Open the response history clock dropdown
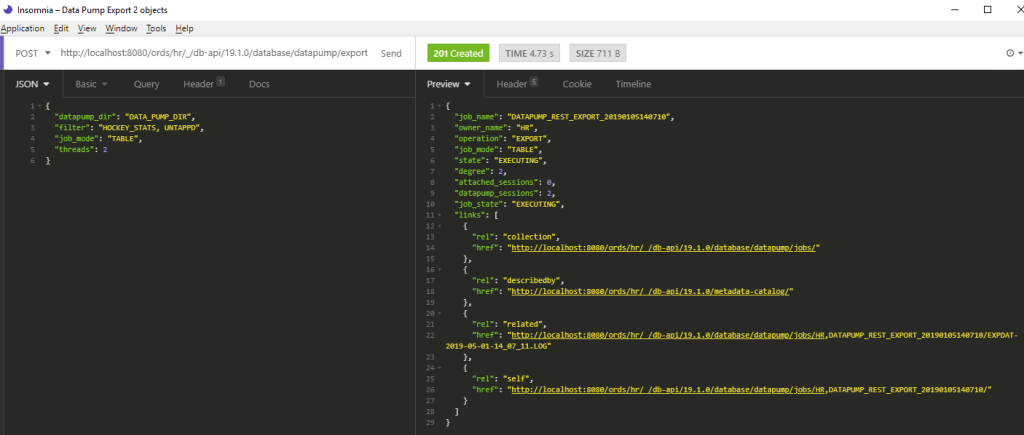The image size is (1024, 435). [x=1010, y=53]
